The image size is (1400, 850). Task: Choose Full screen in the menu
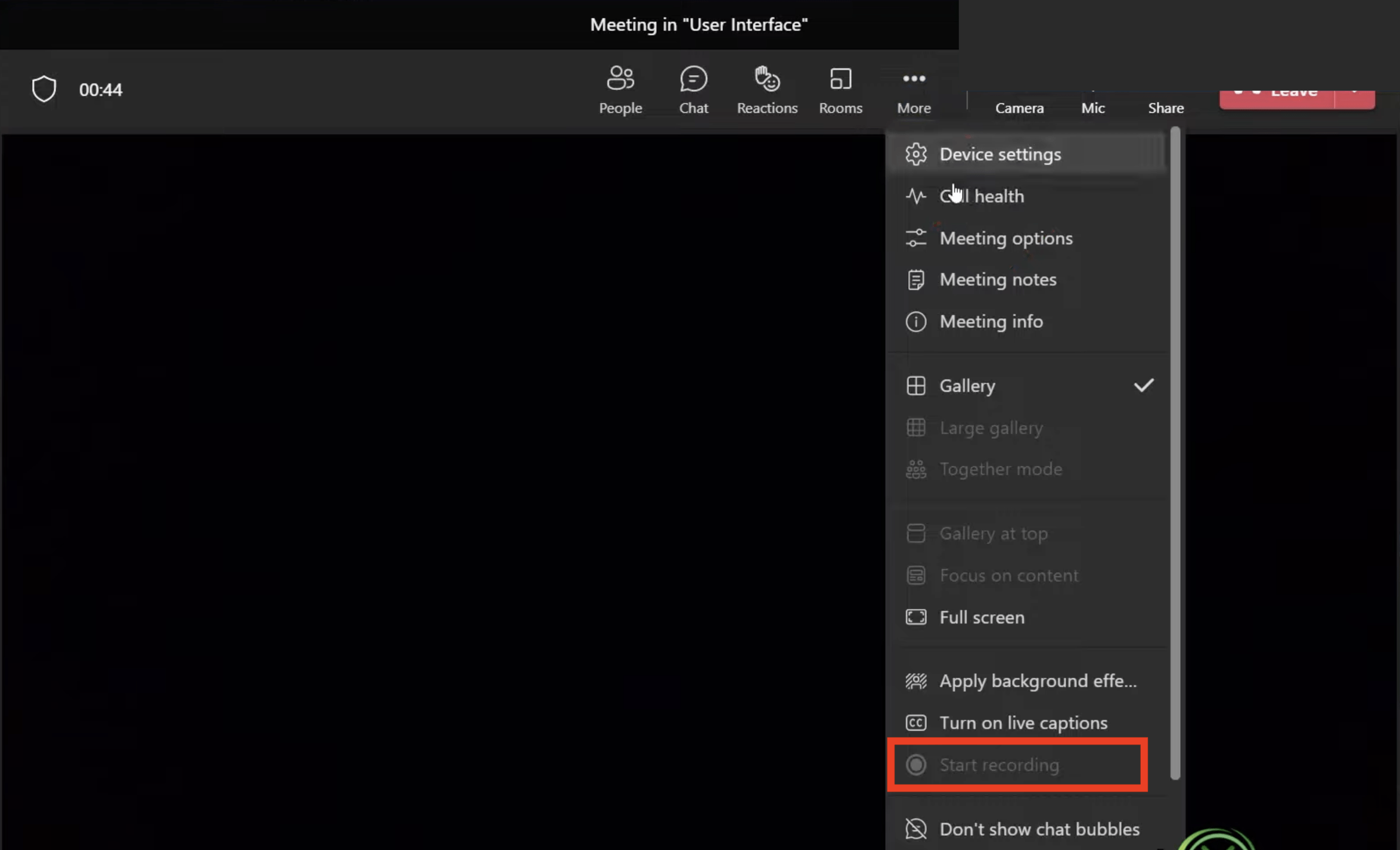tap(1026, 617)
